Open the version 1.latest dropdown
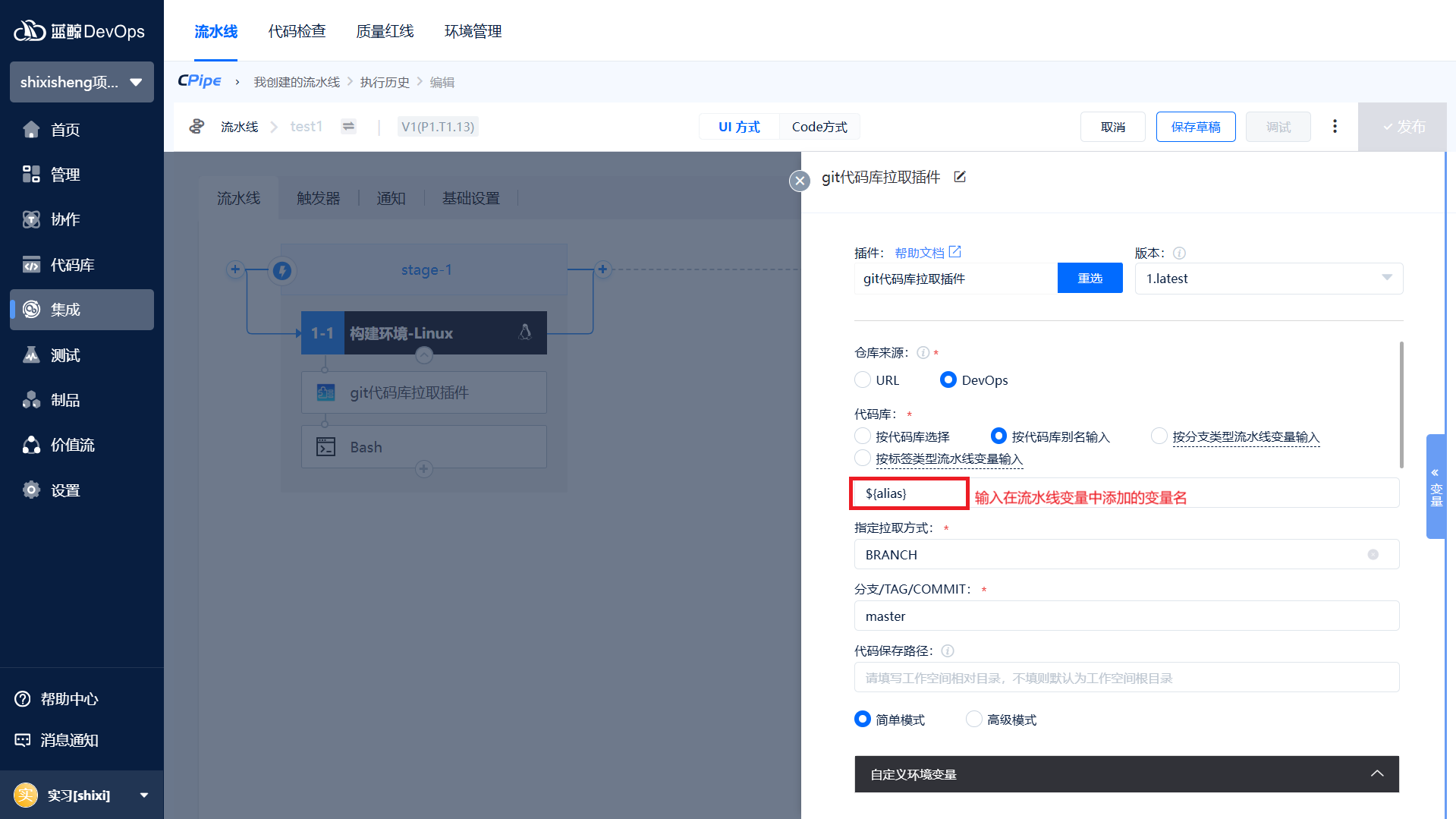 click(x=1269, y=279)
